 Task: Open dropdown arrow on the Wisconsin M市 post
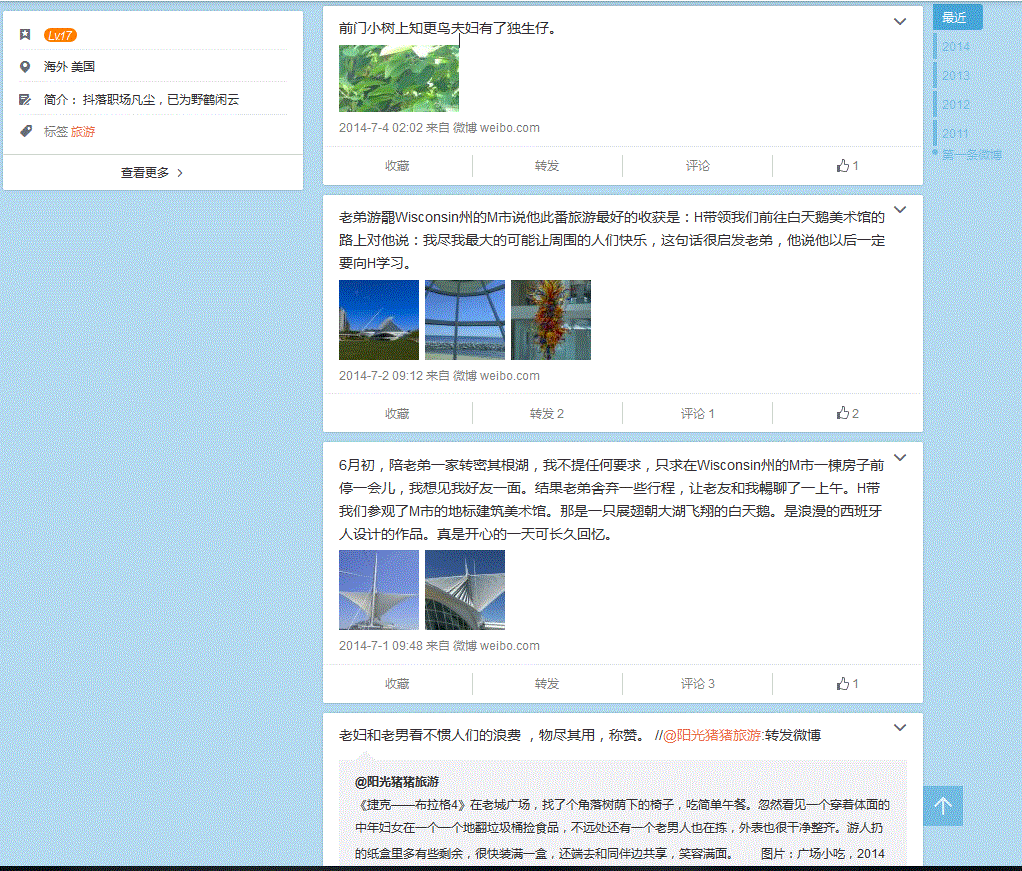(x=900, y=210)
